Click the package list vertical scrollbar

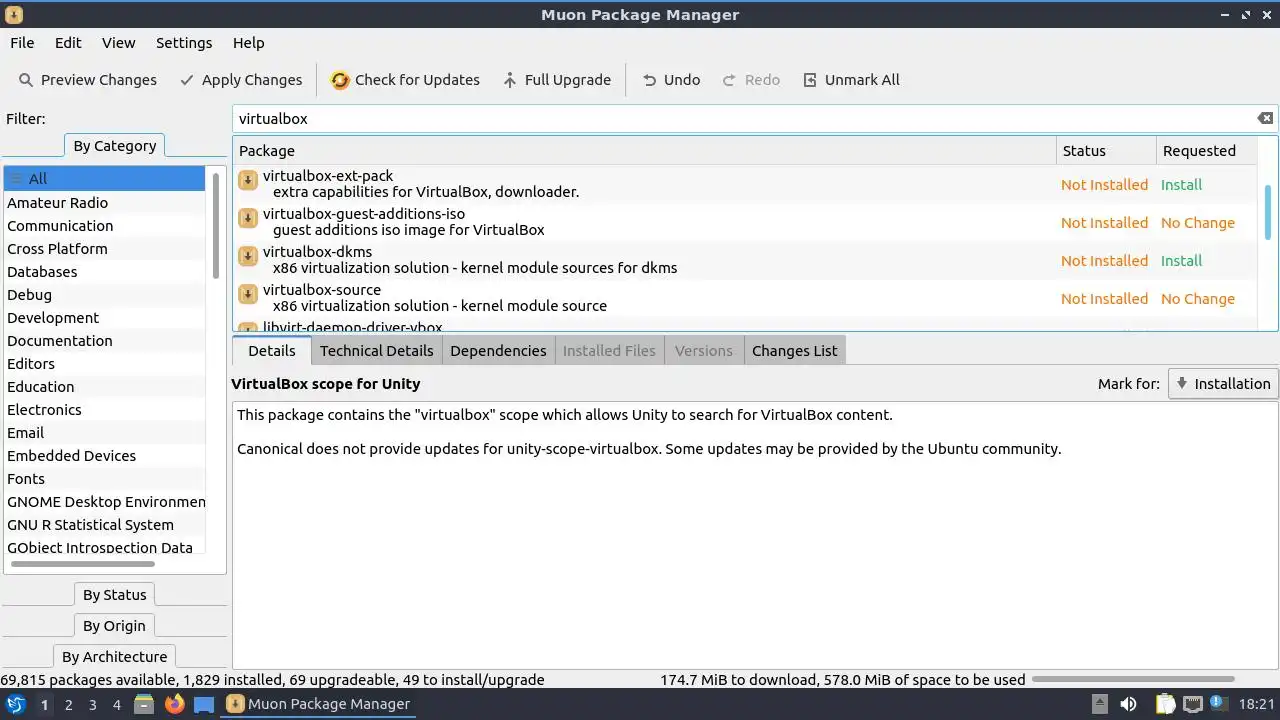coord(1268,212)
